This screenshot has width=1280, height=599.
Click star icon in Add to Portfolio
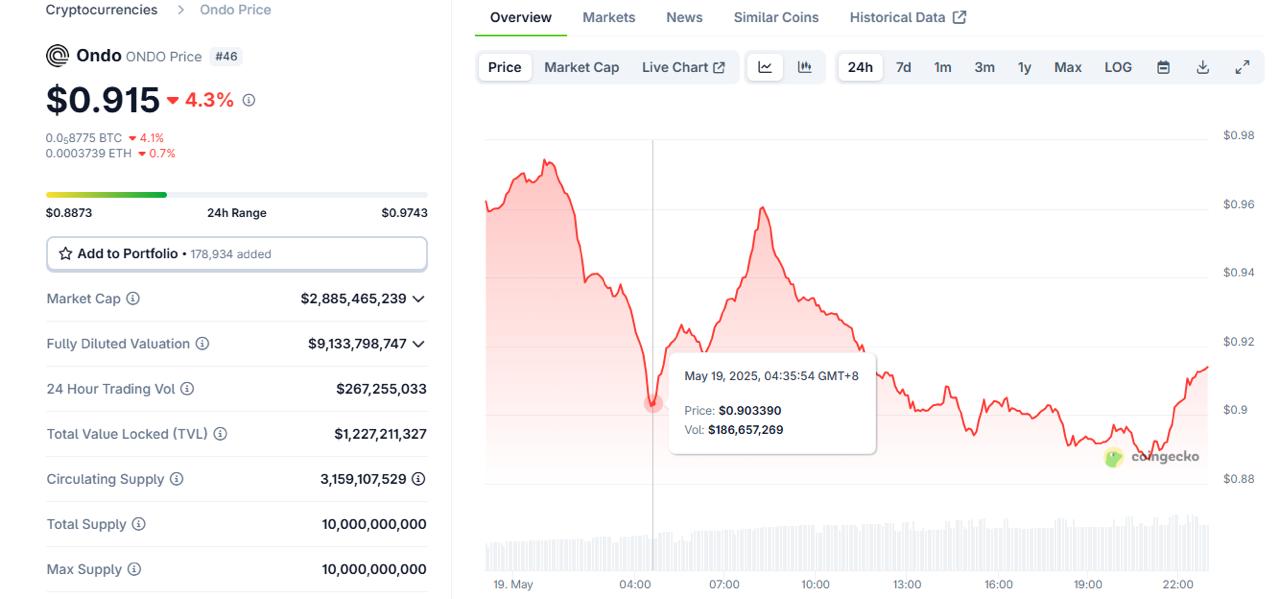click(x=65, y=253)
